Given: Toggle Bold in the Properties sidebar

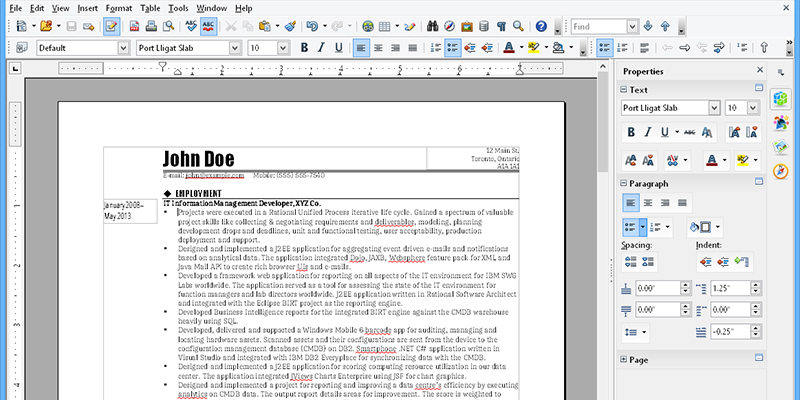Looking at the screenshot, I should point(631,132).
